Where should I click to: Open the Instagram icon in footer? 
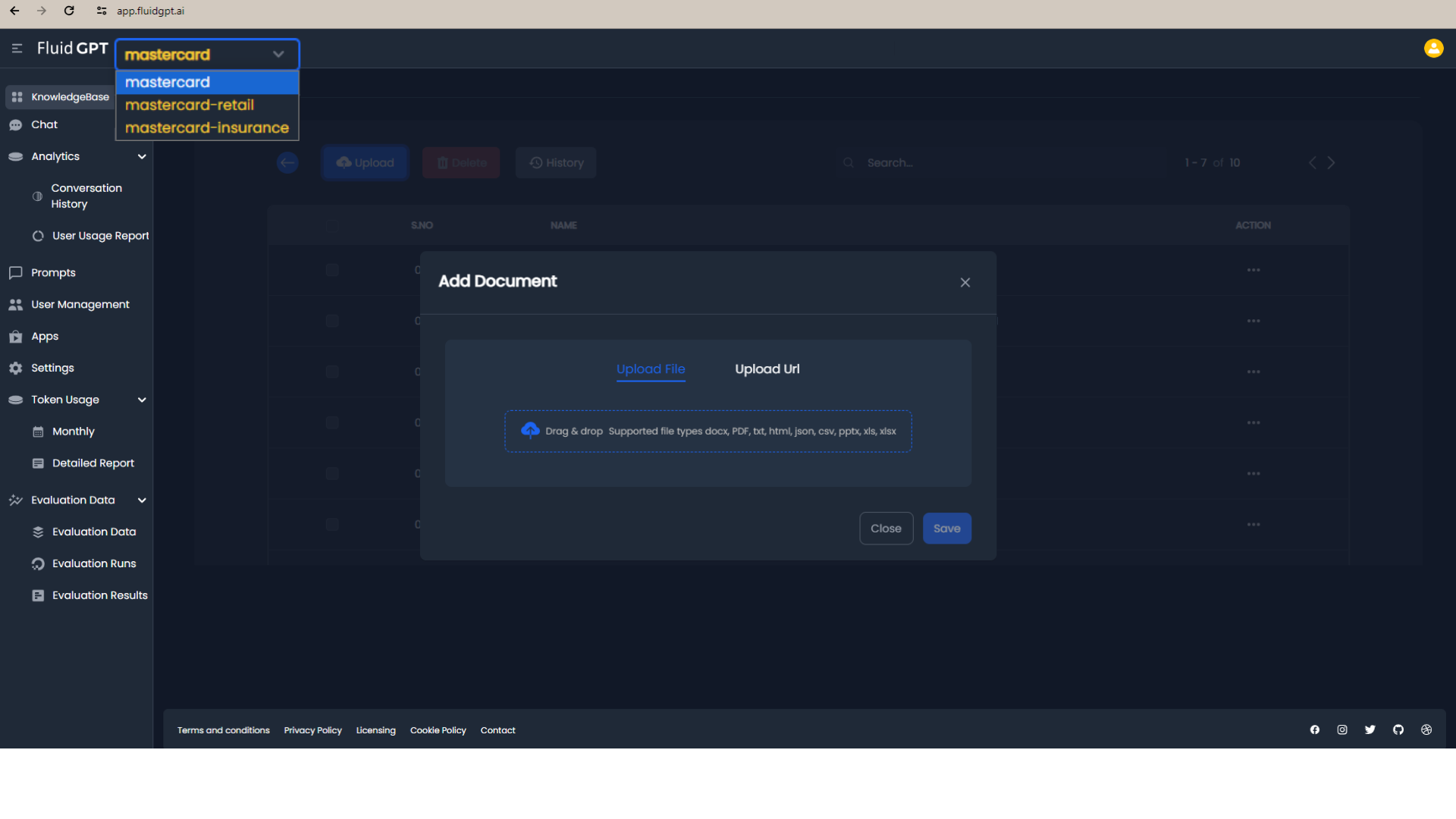point(1342,730)
